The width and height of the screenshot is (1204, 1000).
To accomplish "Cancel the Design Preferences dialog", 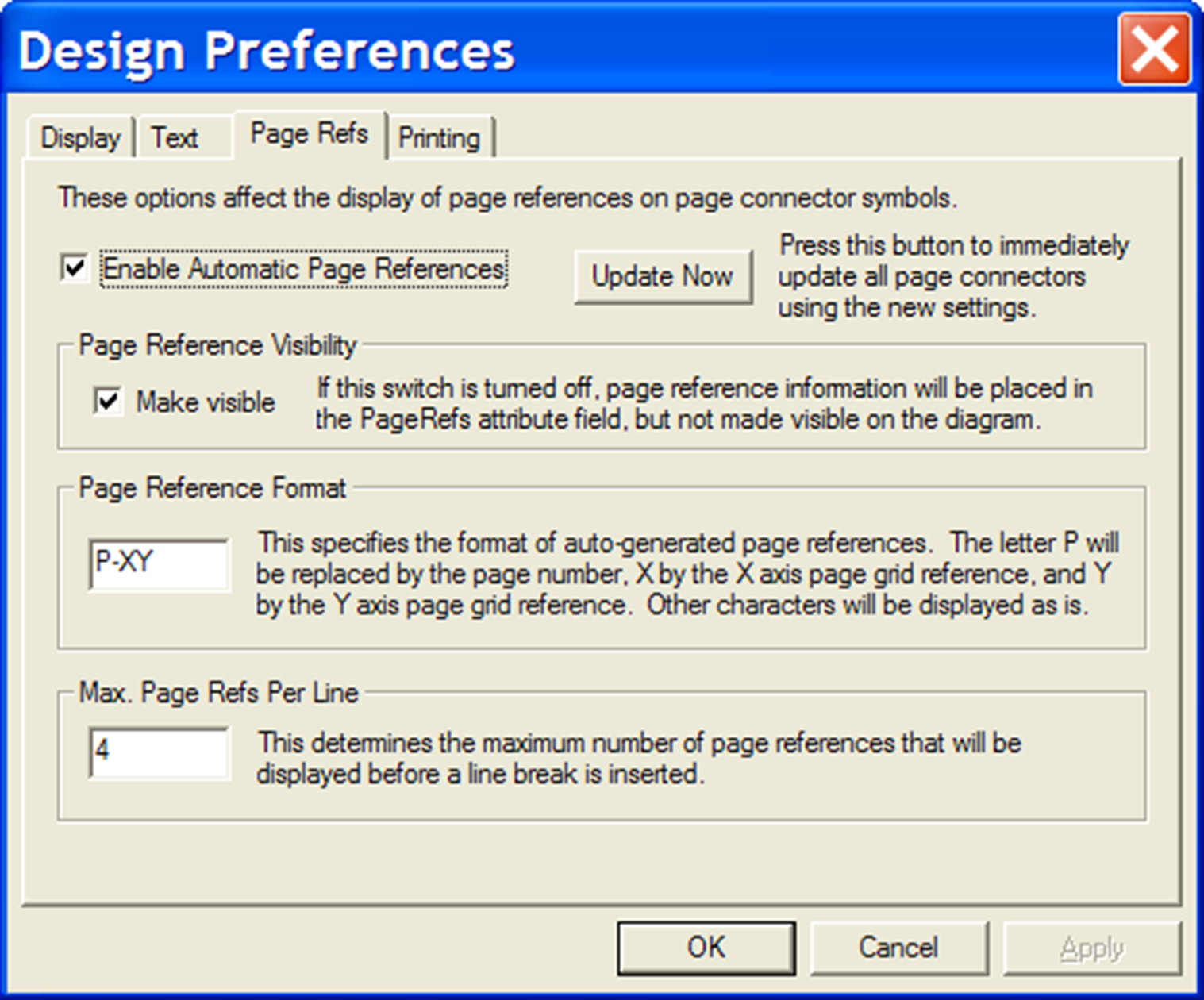I will pos(898,948).
